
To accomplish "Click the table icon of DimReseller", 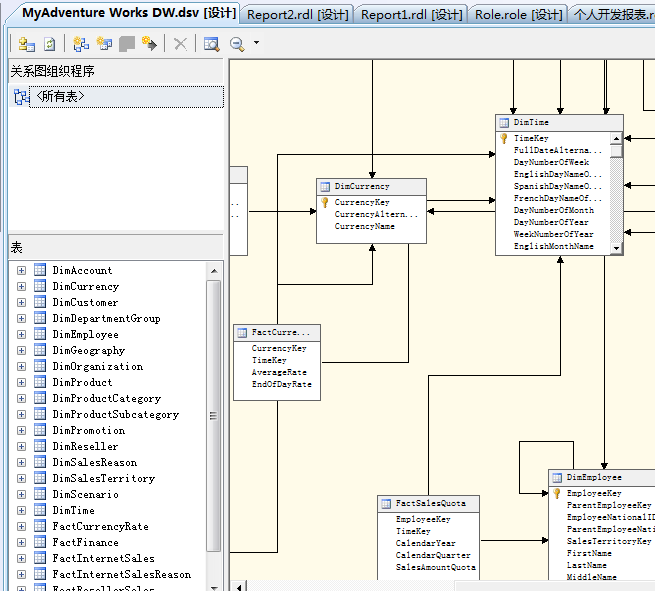I will (40, 446).
